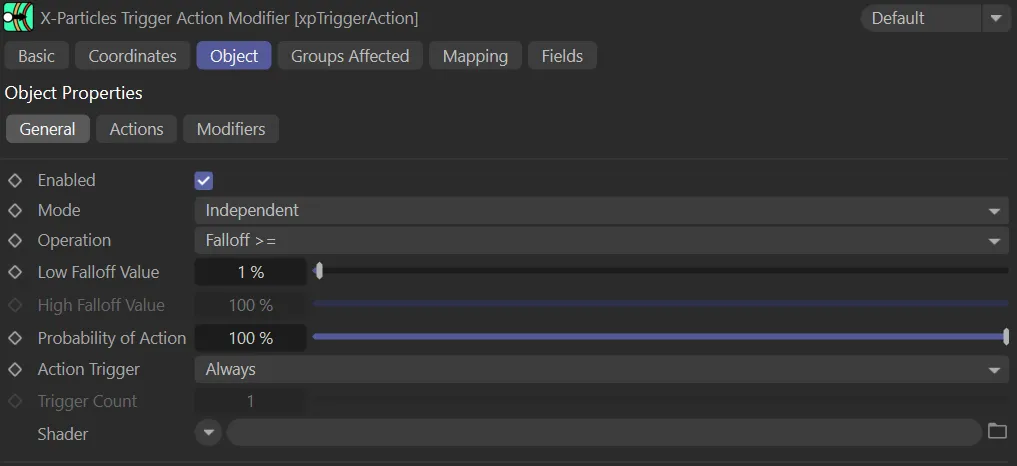Toggle keyframe diamond next to Action Trigger
The width and height of the screenshot is (1017, 466).
15,370
